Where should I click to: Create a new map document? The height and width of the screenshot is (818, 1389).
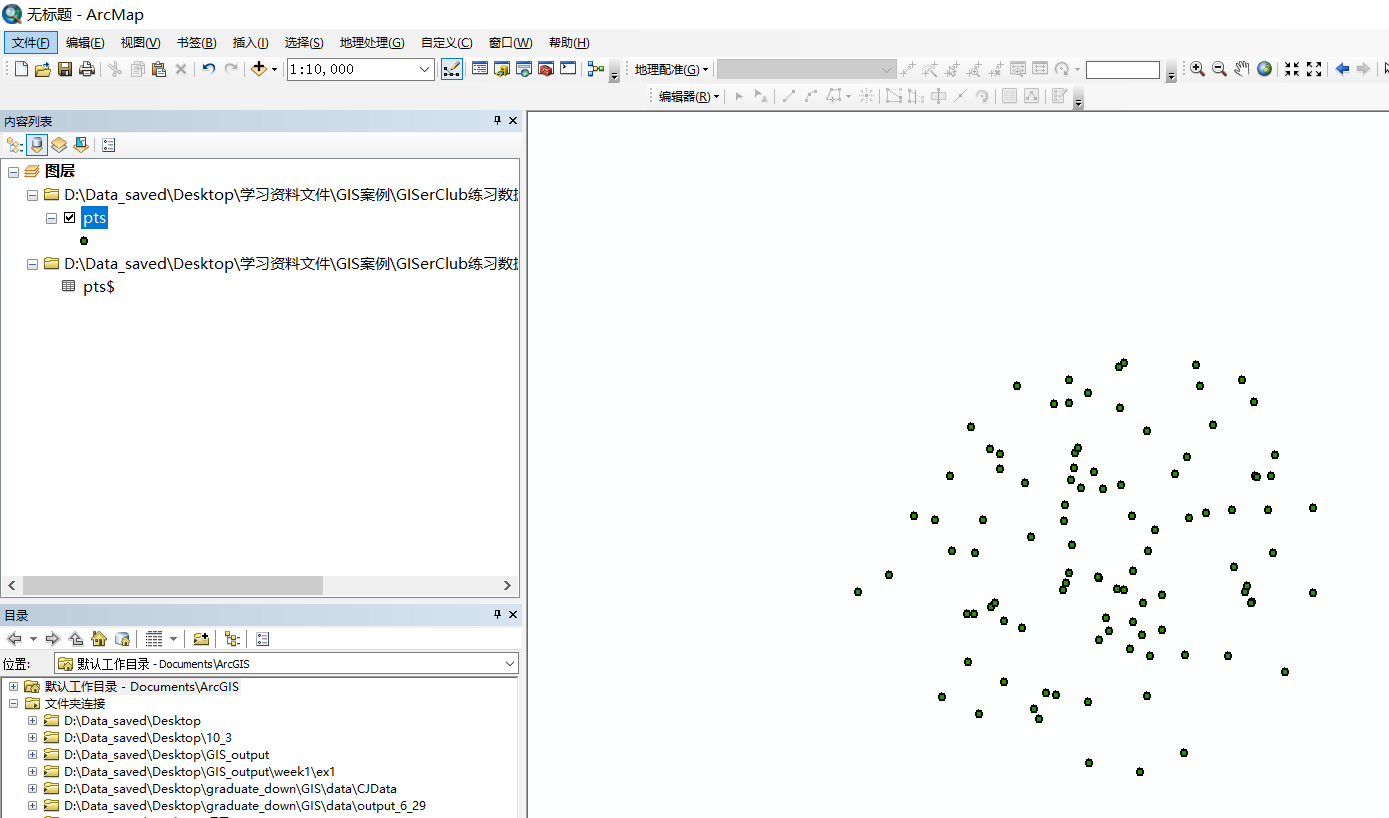tap(22, 69)
